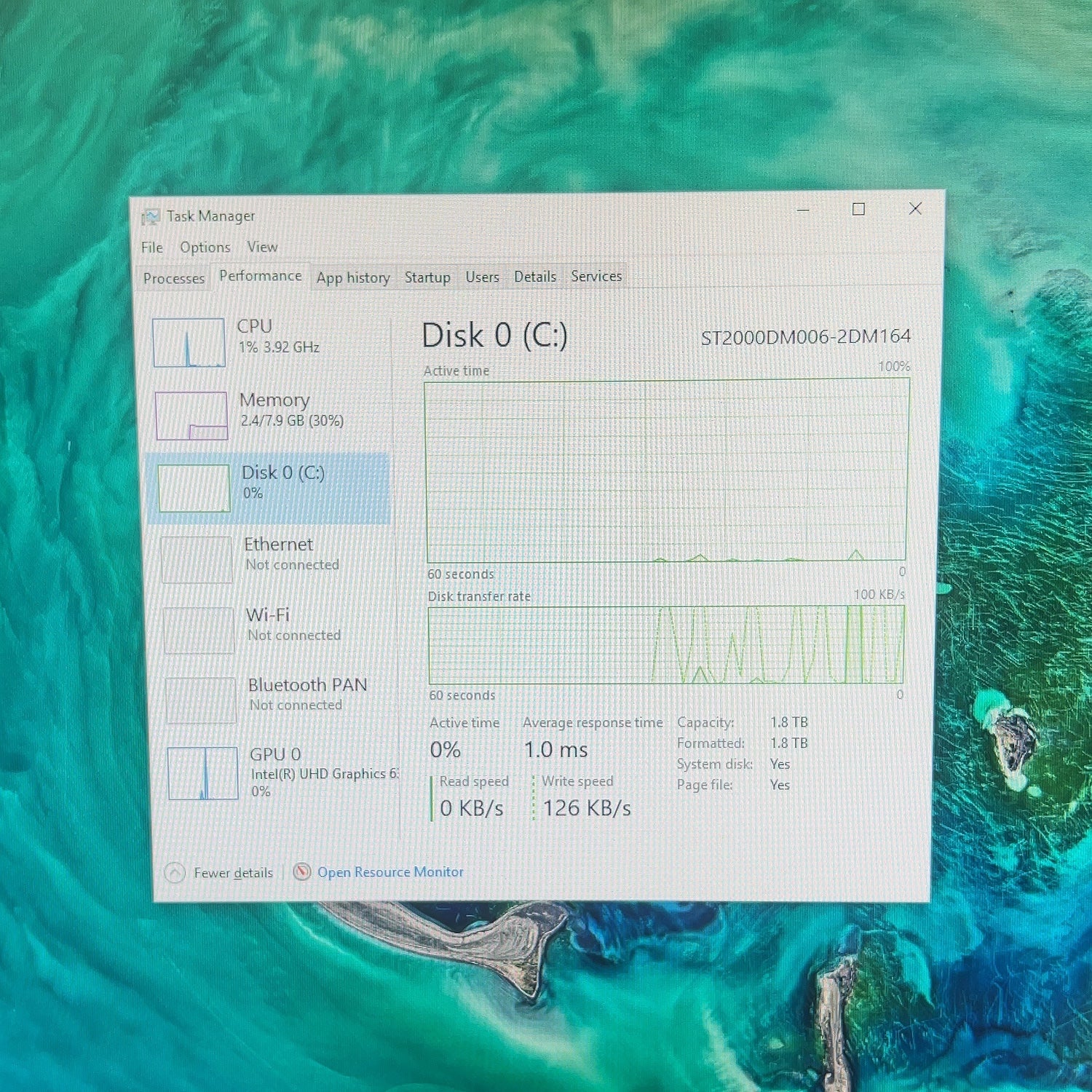This screenshot has height=1092, width=1092.
Task: Click the Resource Monitor gauge icon
Action: [x=302, y=871]
